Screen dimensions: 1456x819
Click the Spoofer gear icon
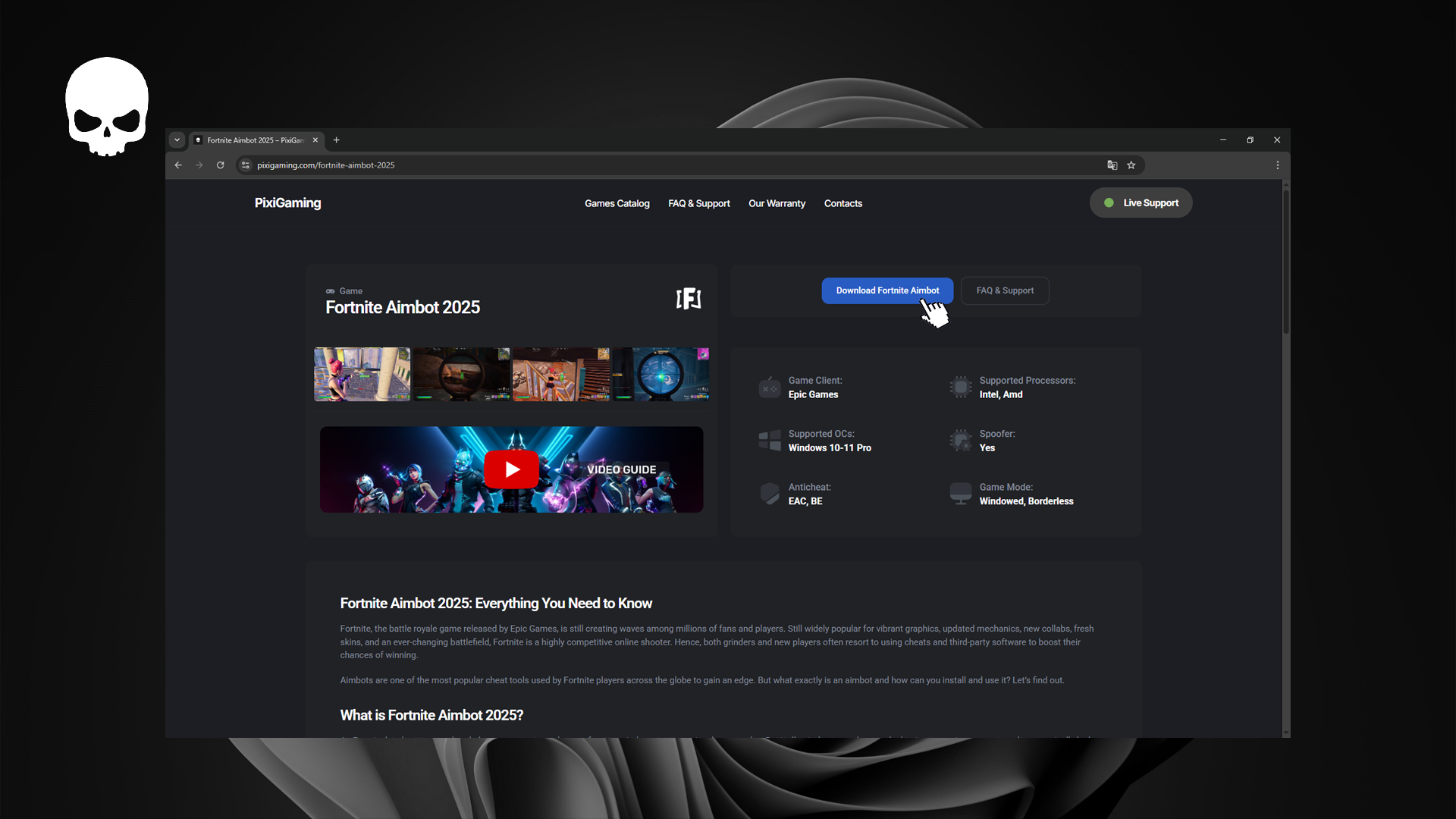click(960, 441)
